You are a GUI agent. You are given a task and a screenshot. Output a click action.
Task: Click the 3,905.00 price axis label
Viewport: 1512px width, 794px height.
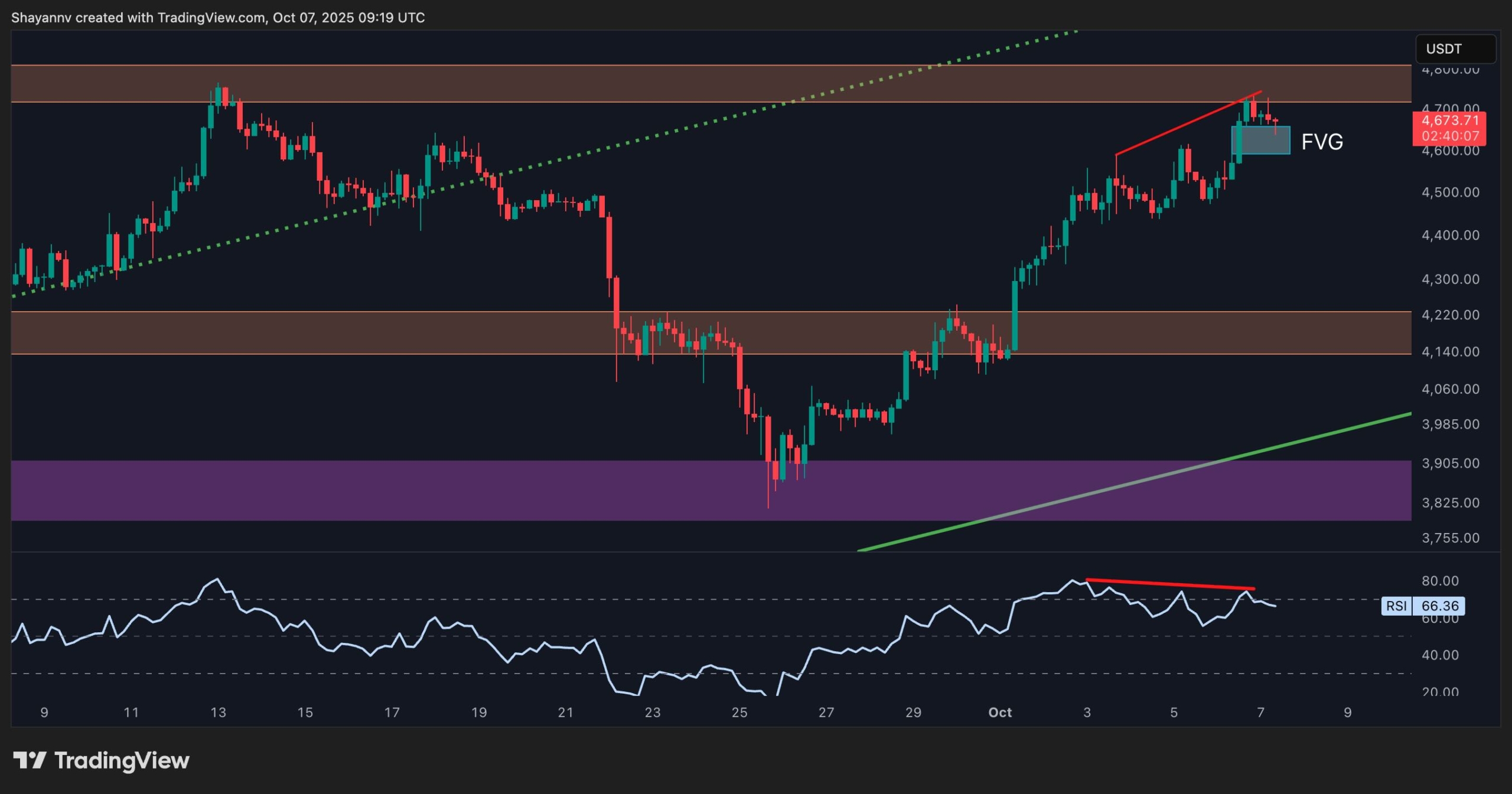1450,463
